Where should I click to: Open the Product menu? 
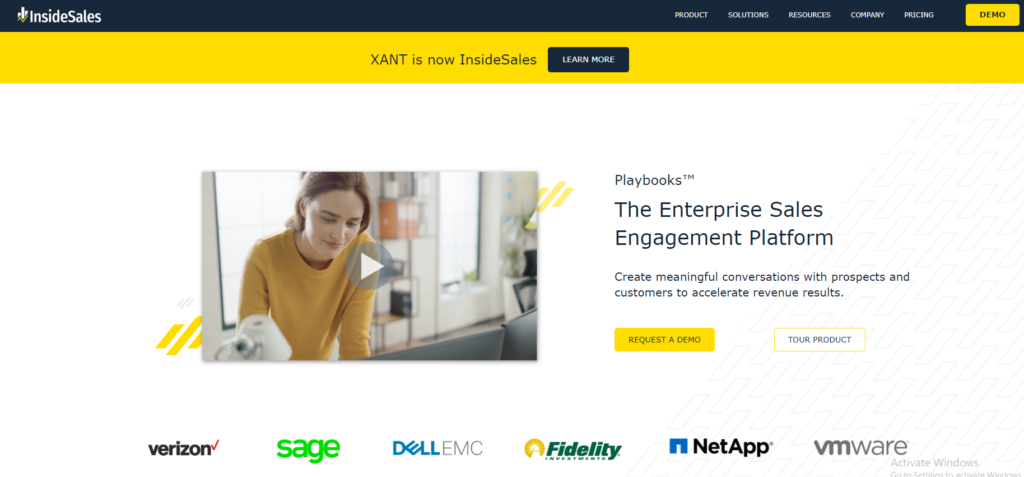coord(691,15)
